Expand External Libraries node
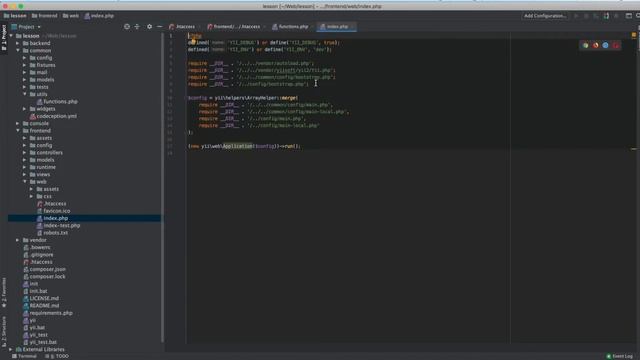This screenshot has height=360, width=640. (11, 350)
